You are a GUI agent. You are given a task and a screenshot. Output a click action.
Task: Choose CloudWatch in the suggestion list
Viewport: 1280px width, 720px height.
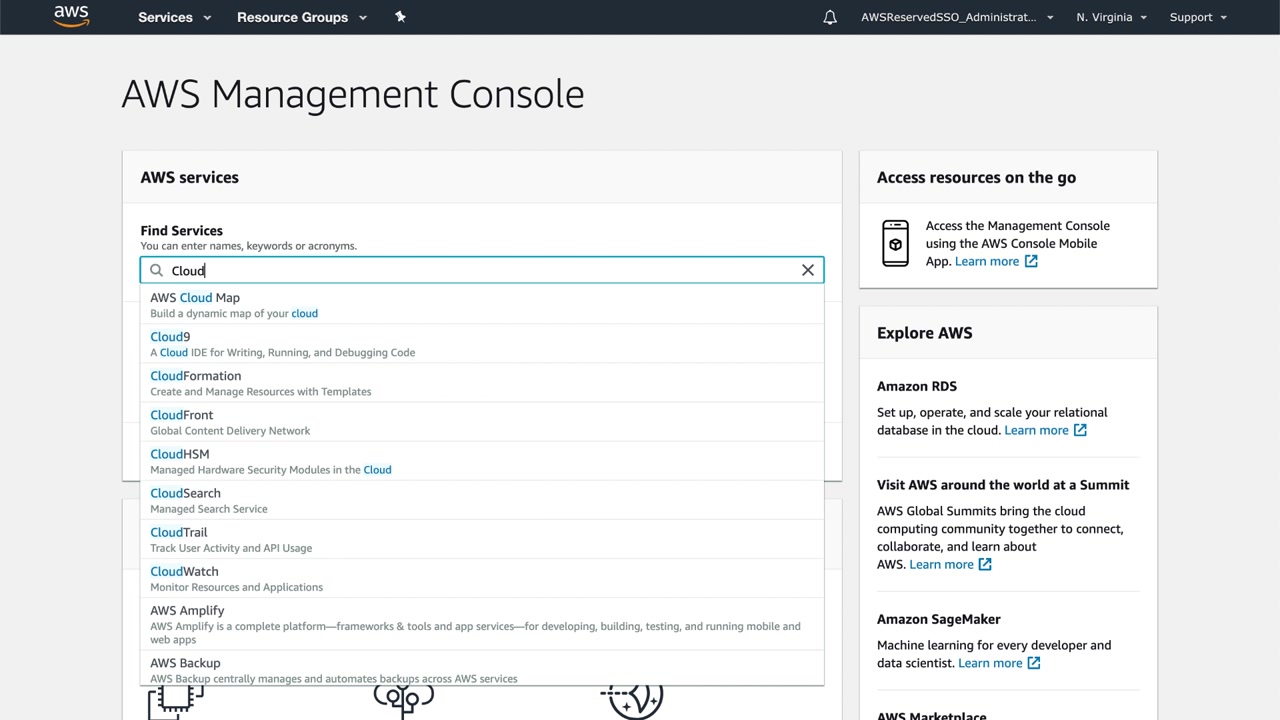pyautogui.click(x=184, y=571)
